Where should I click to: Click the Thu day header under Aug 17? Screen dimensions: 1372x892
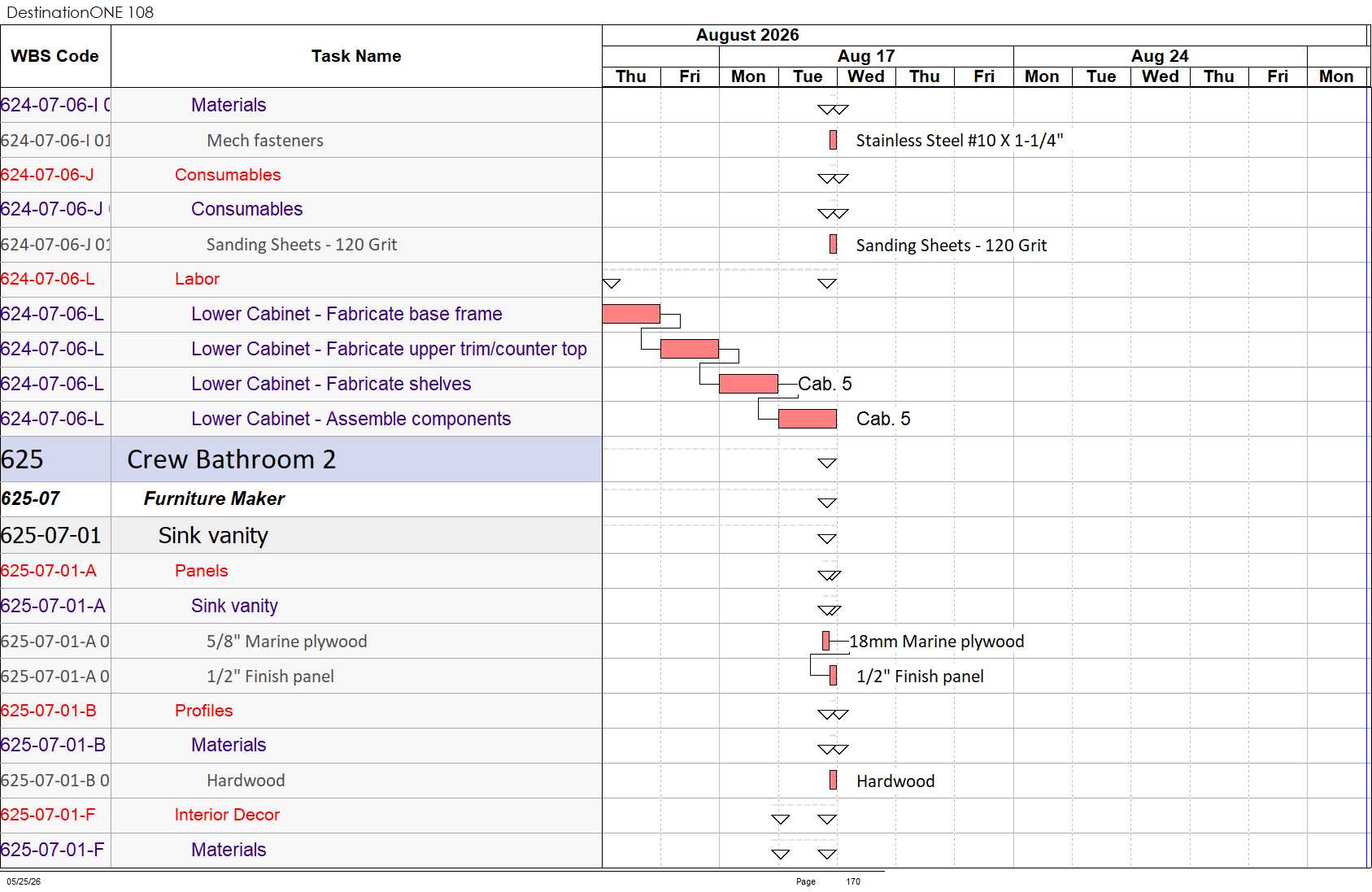925,76
